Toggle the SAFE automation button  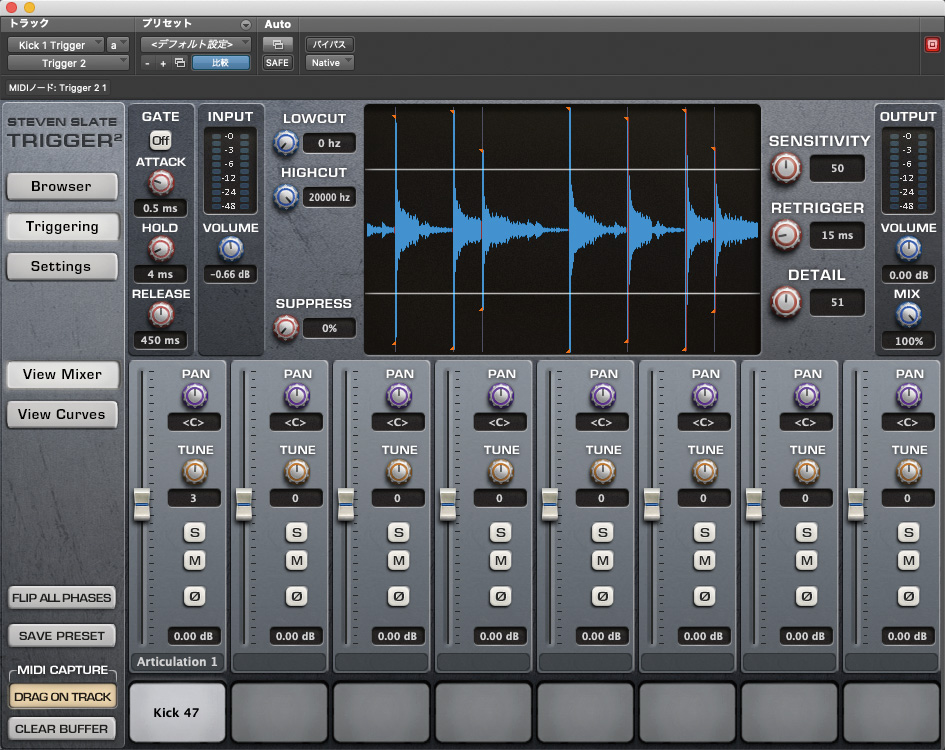coord(277,63)
